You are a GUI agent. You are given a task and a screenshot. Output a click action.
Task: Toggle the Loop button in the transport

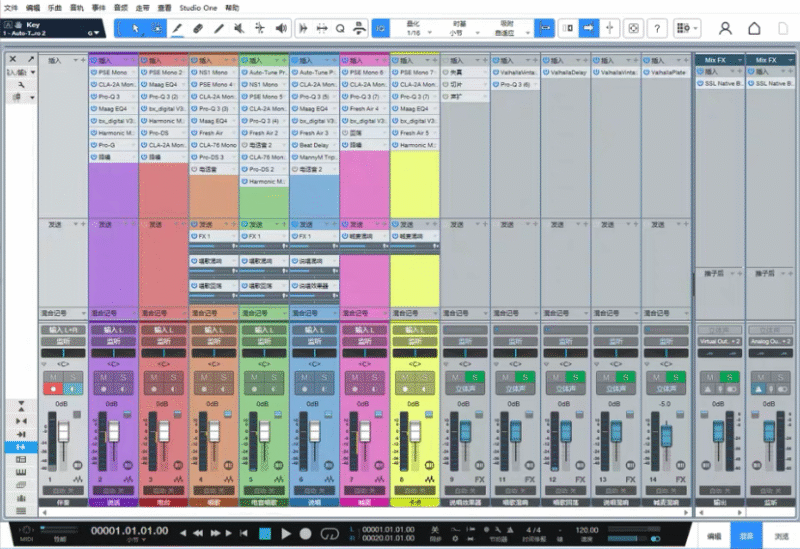click(x=329, y=533)
